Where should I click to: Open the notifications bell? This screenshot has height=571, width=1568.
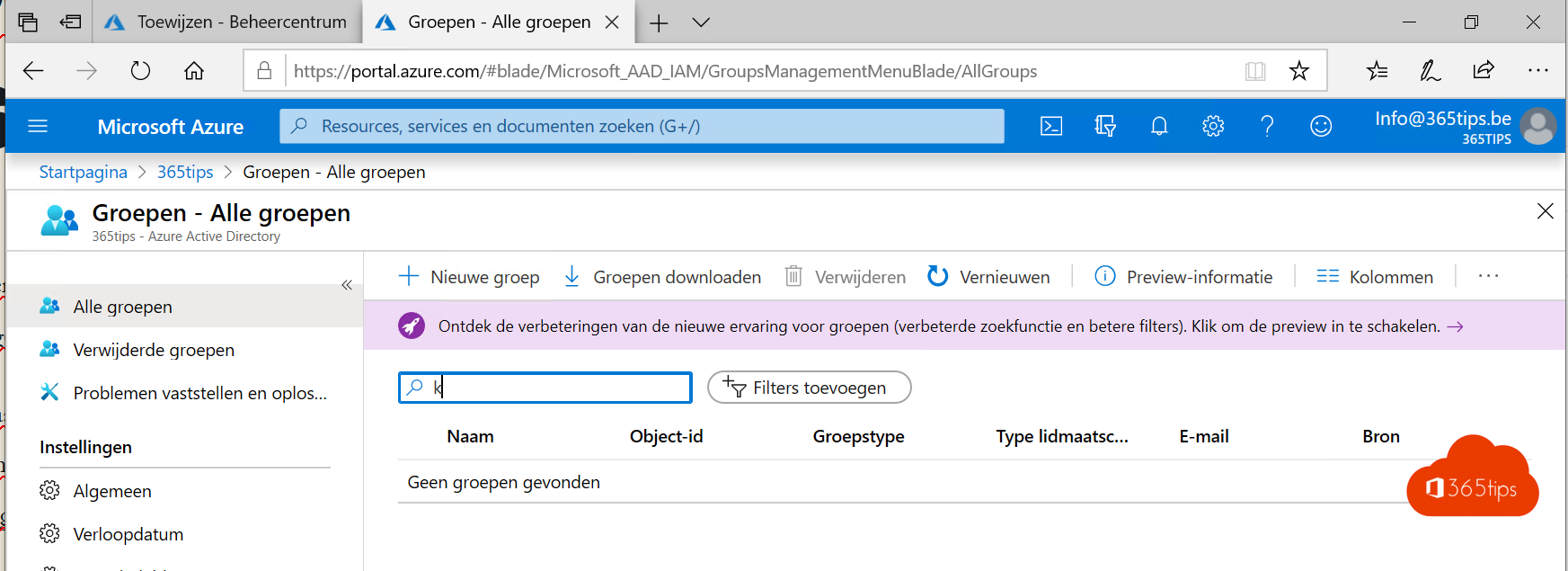pyautogui.click(x=1159, y=126)
